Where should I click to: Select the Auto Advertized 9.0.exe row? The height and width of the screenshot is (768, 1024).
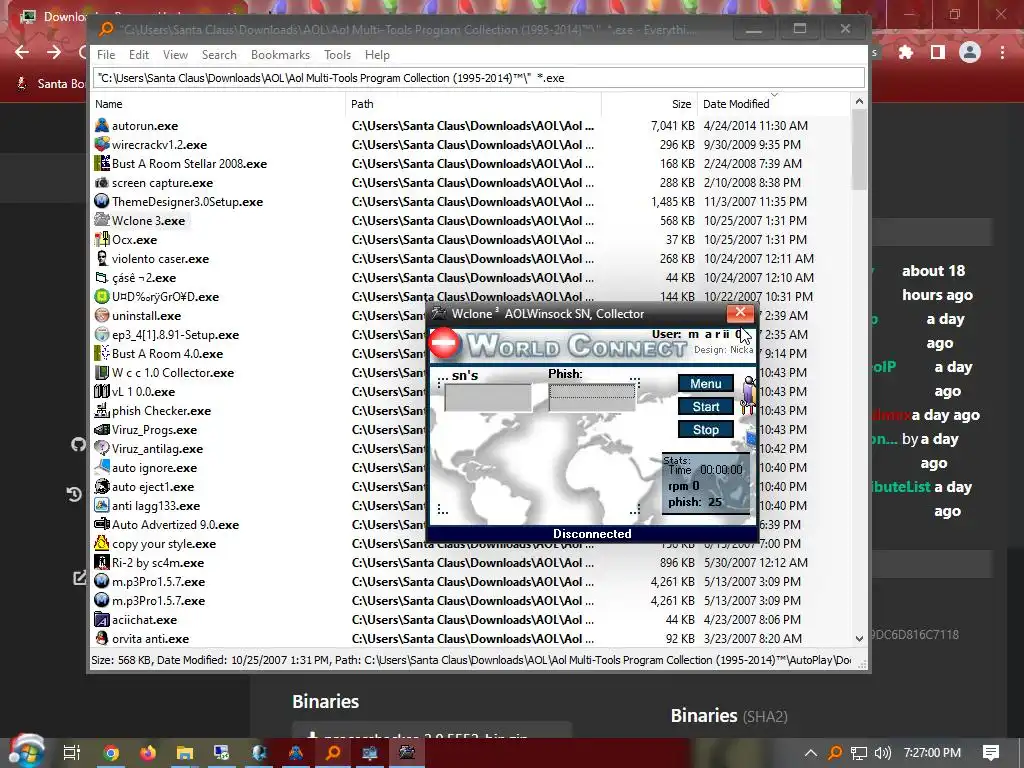pyautogui.click(x=471, y=524)
